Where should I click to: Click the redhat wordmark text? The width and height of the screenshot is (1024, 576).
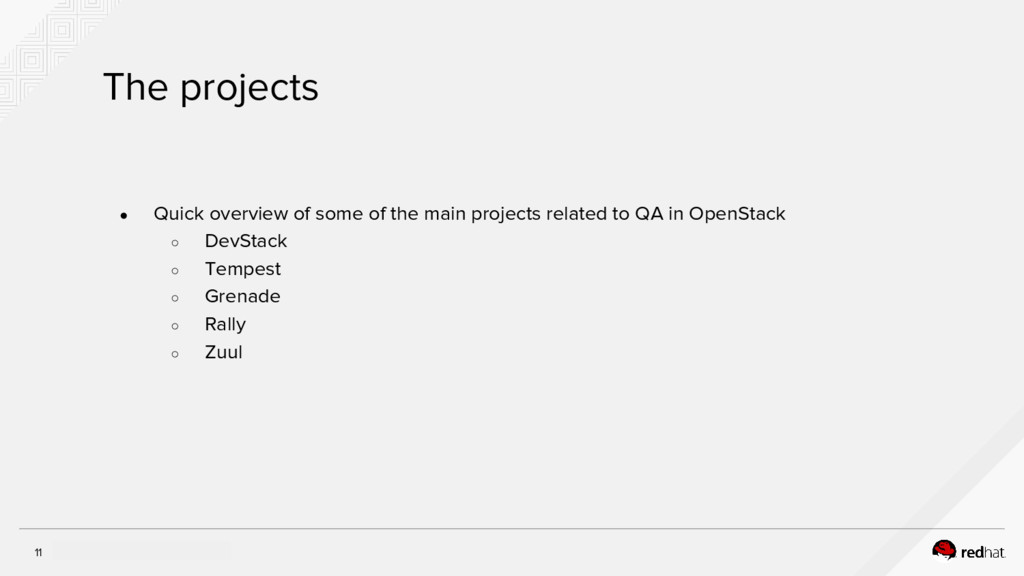coord(983,551)
